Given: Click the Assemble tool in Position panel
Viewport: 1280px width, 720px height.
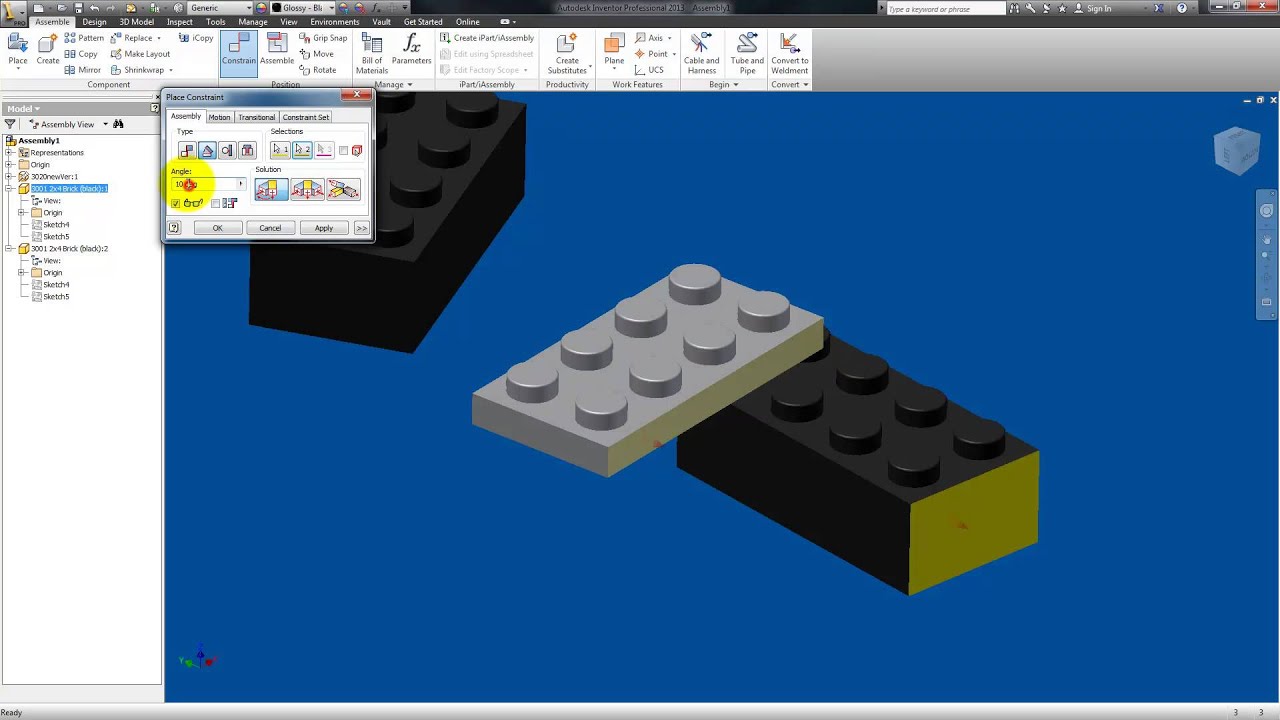Looking at the screenshot, I should point(277,50).
